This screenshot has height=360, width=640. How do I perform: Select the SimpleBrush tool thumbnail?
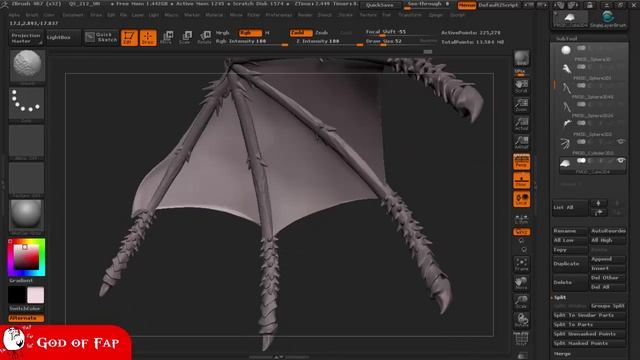[x=608, y=19]
